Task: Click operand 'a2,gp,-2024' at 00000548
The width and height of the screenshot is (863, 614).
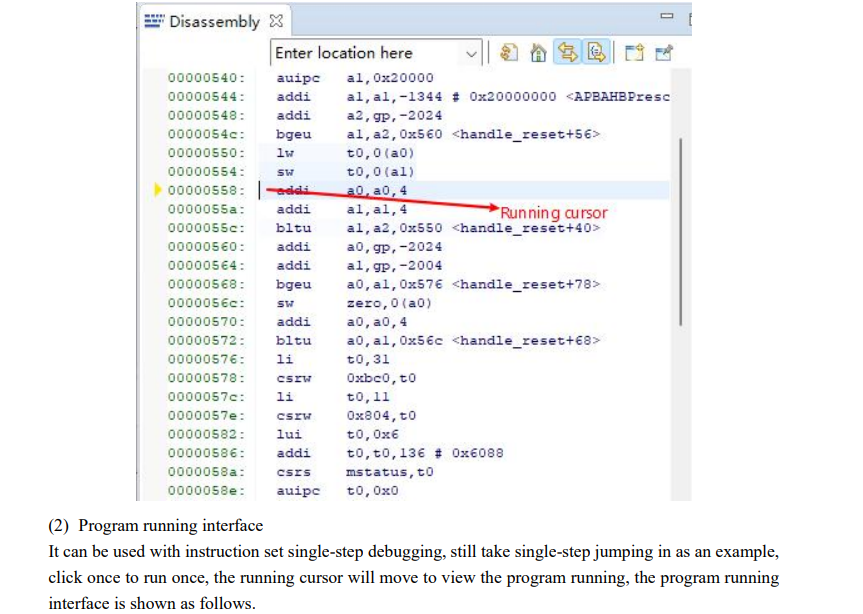Action: click(394, 116)
